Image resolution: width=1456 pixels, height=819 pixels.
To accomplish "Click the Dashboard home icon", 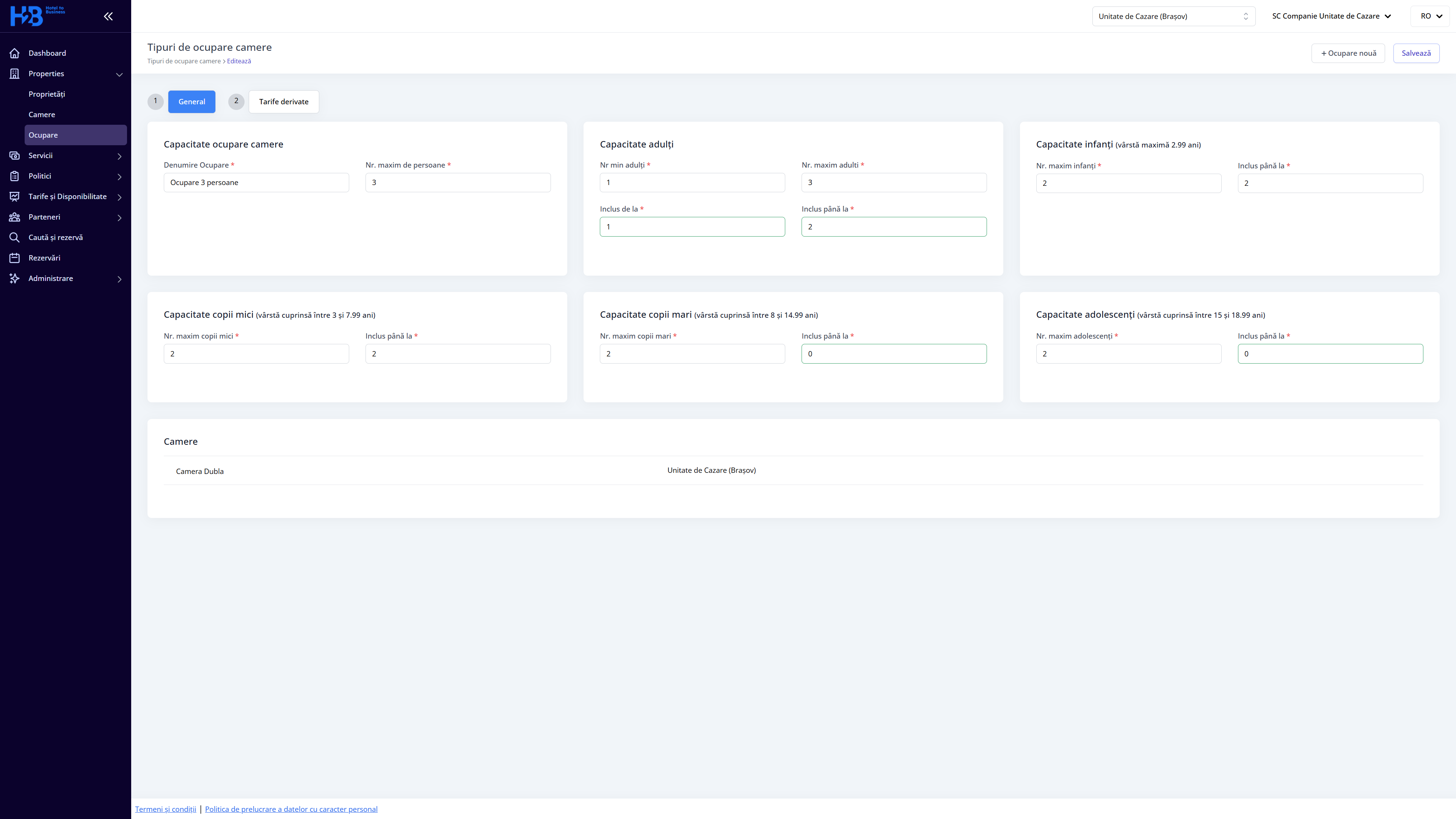I will coord(15,53).
